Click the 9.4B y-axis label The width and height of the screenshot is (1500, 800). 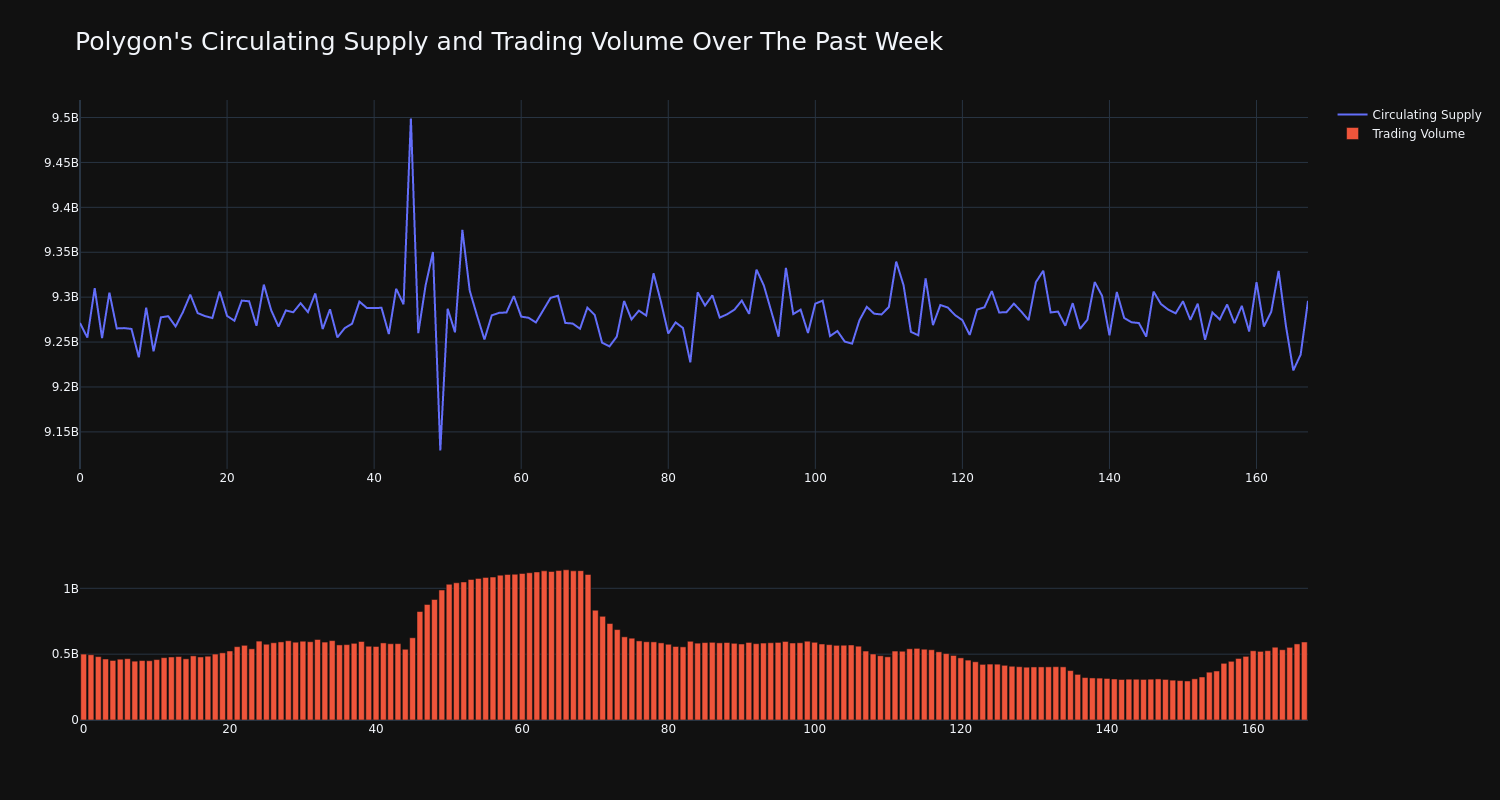(x=65, y=208)
